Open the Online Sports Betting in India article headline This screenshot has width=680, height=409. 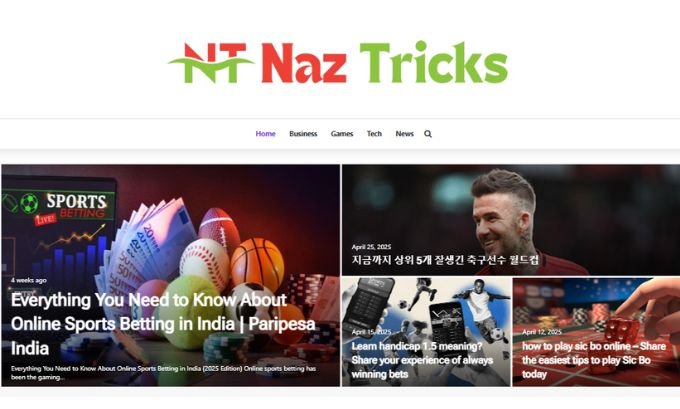click(x=163, y=324)
